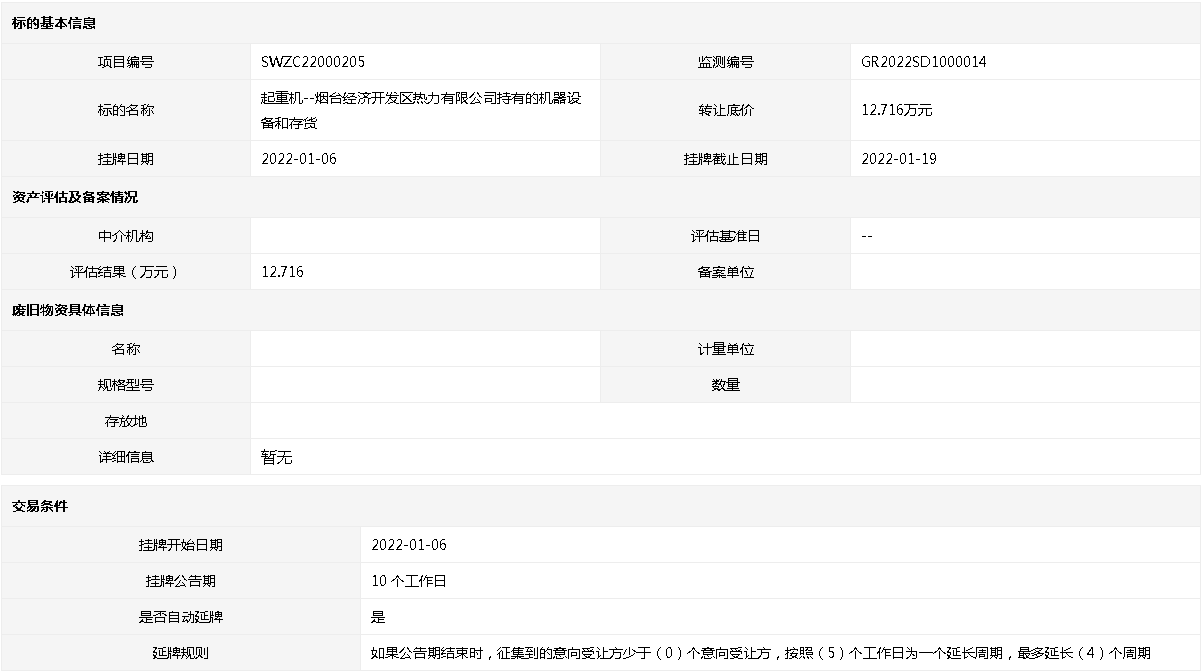
Task: Click the 挂牌公告期 label
Action: (181, 581)
